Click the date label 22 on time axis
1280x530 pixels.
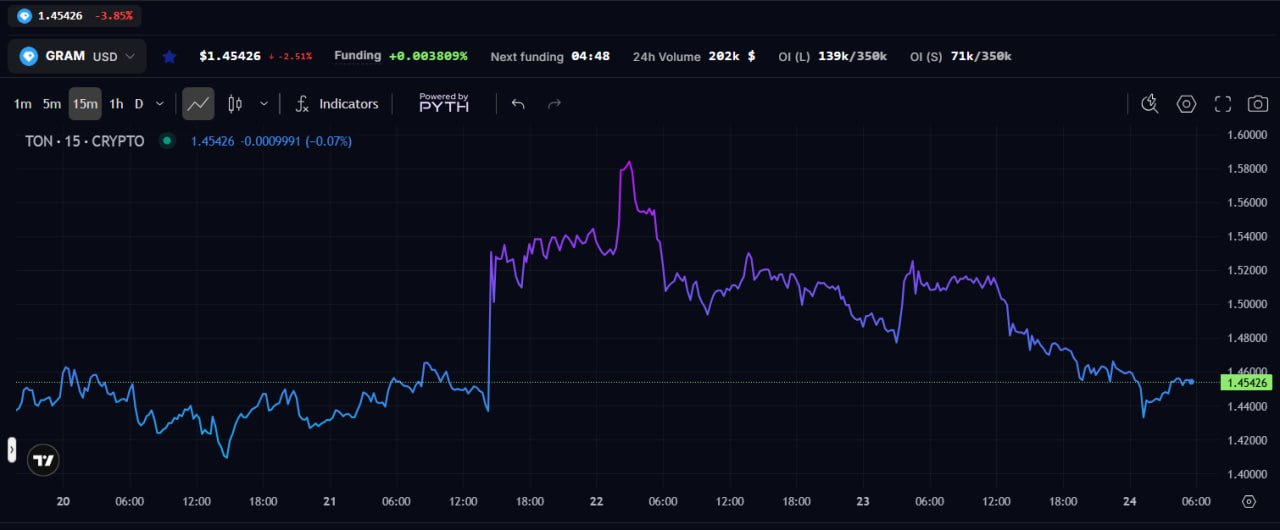pyautogui.click(x=596, y=501)
